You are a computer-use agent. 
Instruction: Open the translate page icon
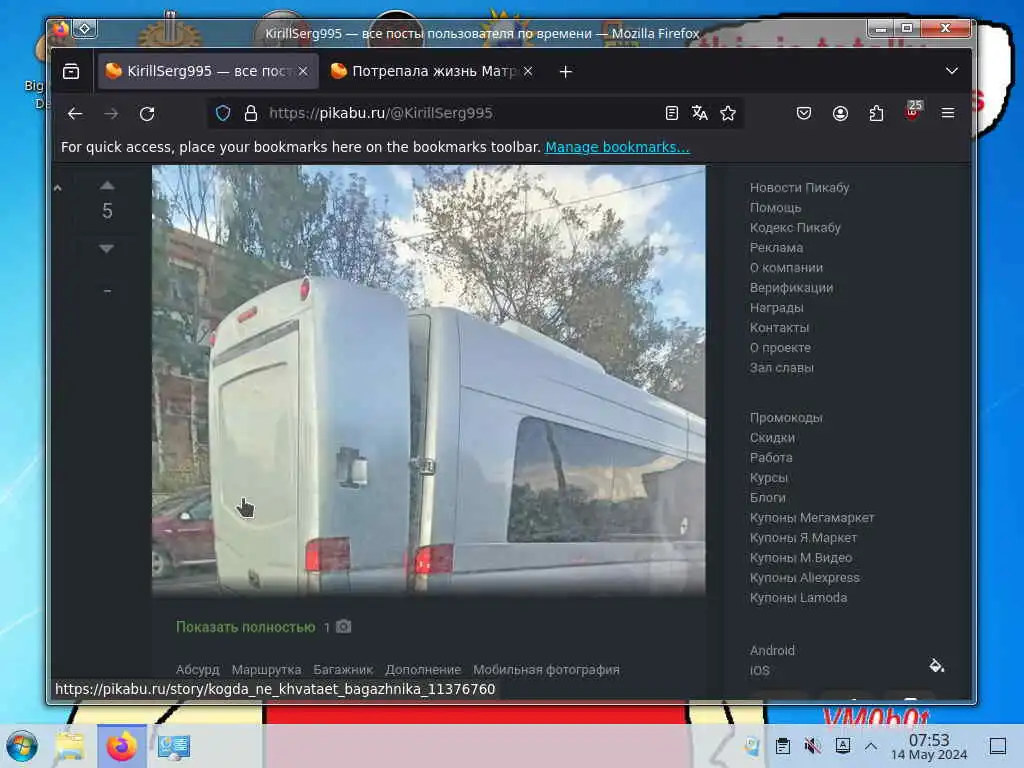click(x=699, y=114)
